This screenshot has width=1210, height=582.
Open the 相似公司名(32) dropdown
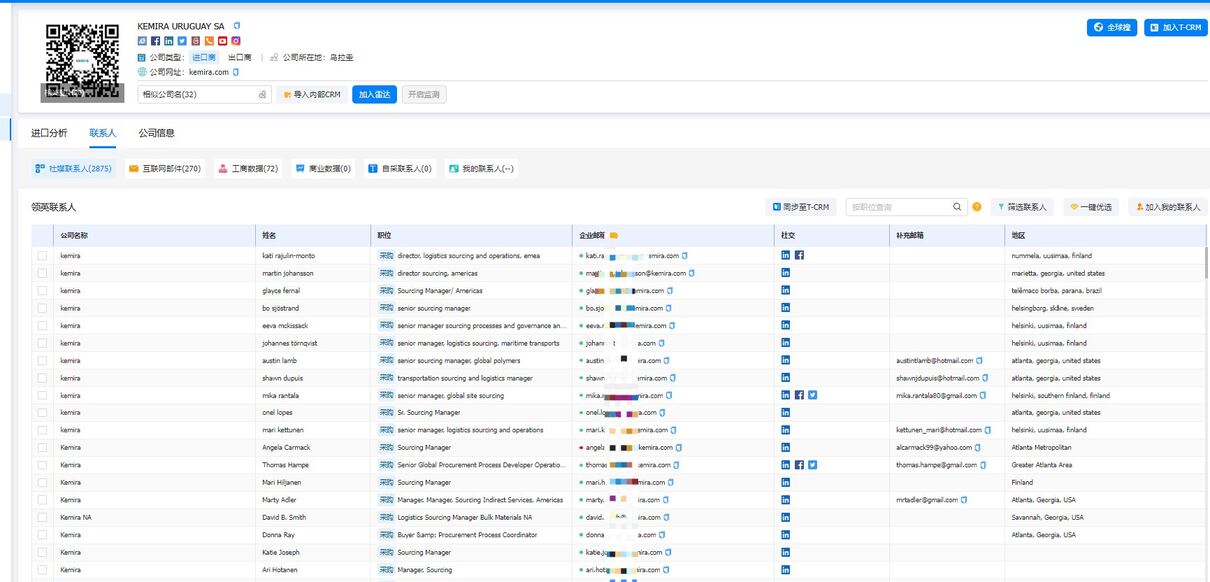coord(204,94)
